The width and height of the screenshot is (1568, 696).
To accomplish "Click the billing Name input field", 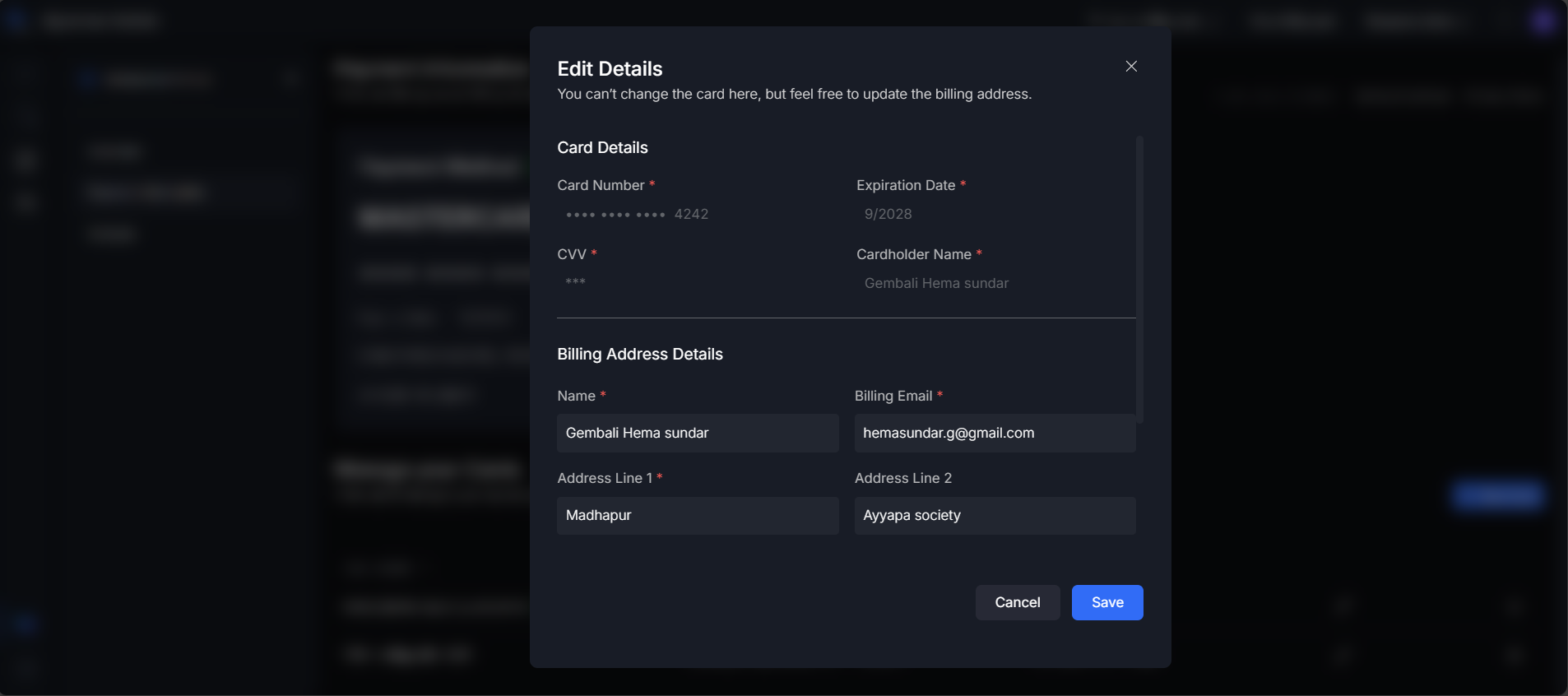I will pyautogui.click(x=697, y=433).
